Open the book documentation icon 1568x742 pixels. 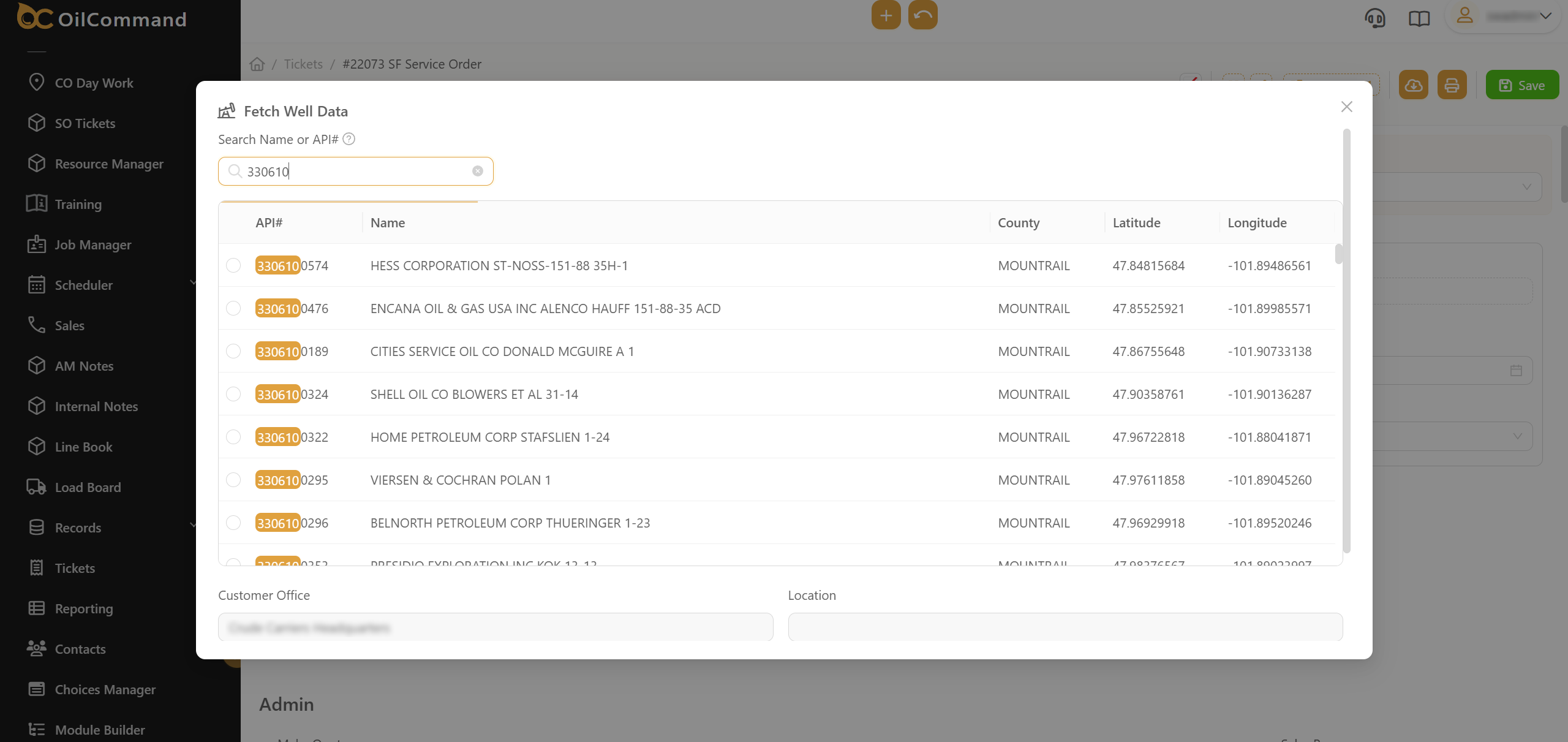[1419, 18]
